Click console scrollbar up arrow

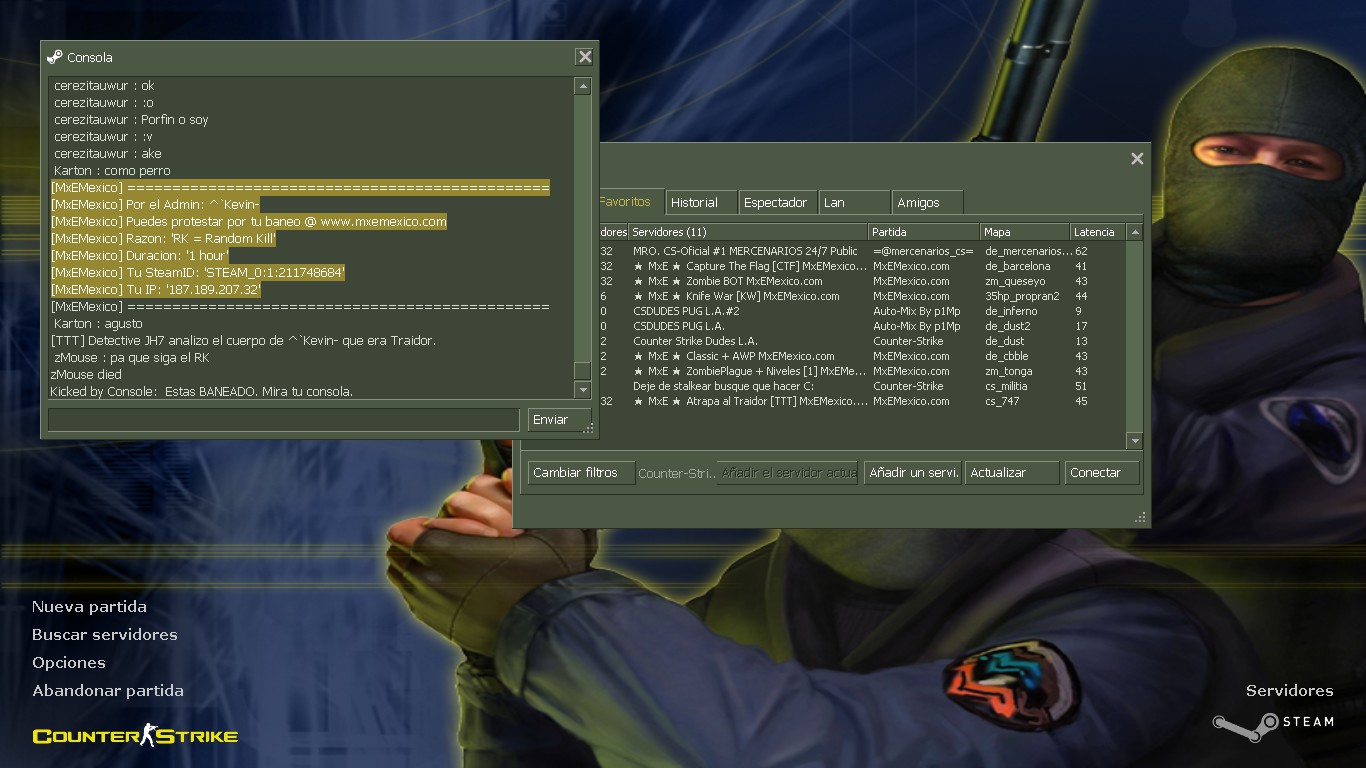pyautogui.click(x=583, y=87)
